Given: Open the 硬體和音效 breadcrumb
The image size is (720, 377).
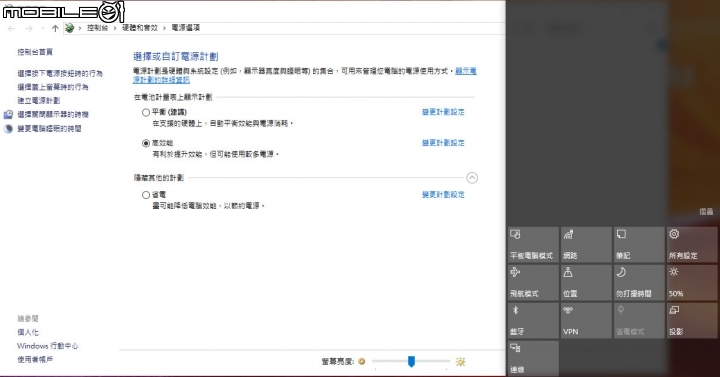Looking at the screenshot, I should coord(140,28).
